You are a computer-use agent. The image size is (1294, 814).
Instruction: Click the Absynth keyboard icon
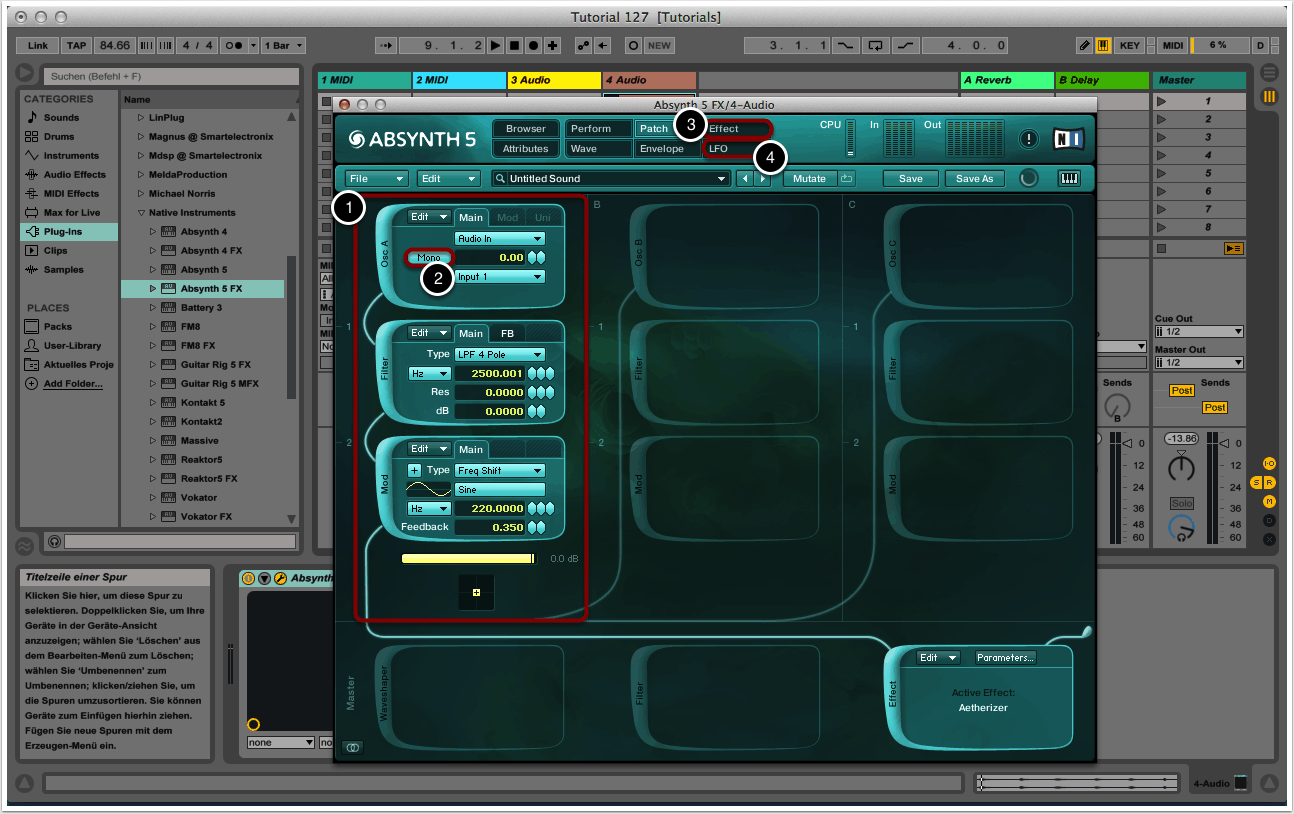click(1069, 179)
